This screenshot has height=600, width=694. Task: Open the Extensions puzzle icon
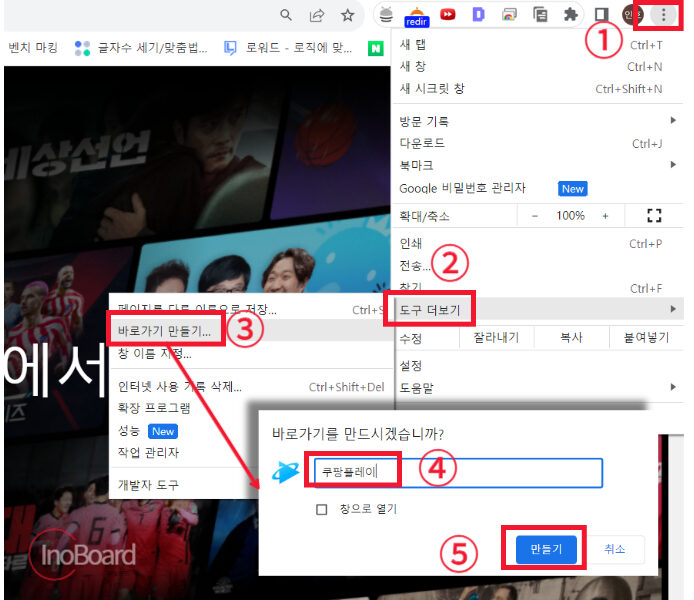(570, 15)
